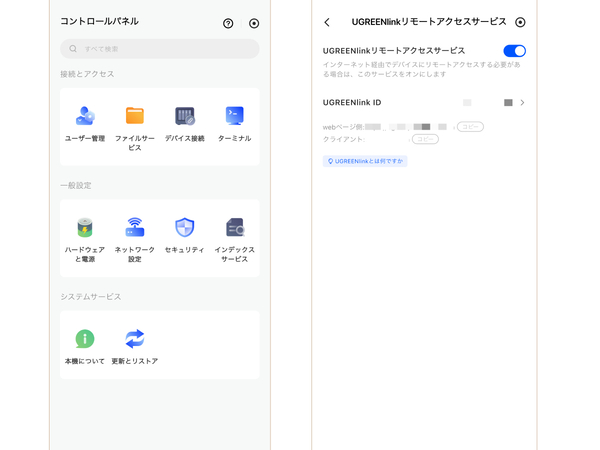Open 本機について info icon
600x450 pixels.
[85, 339]
